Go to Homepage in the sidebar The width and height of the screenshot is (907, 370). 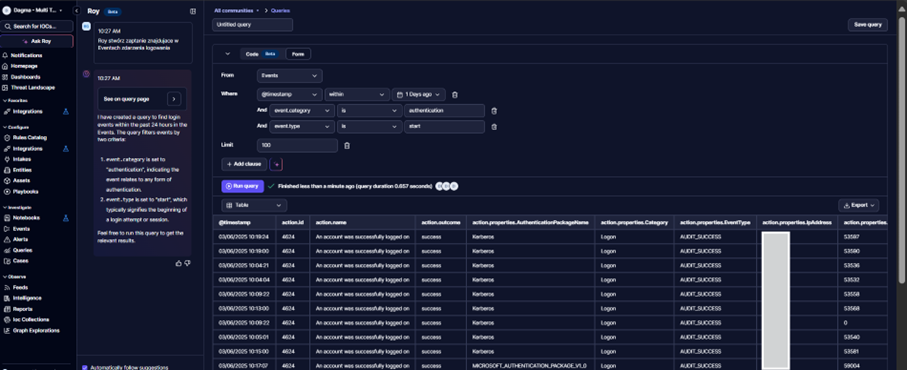(x=24, y=66)
